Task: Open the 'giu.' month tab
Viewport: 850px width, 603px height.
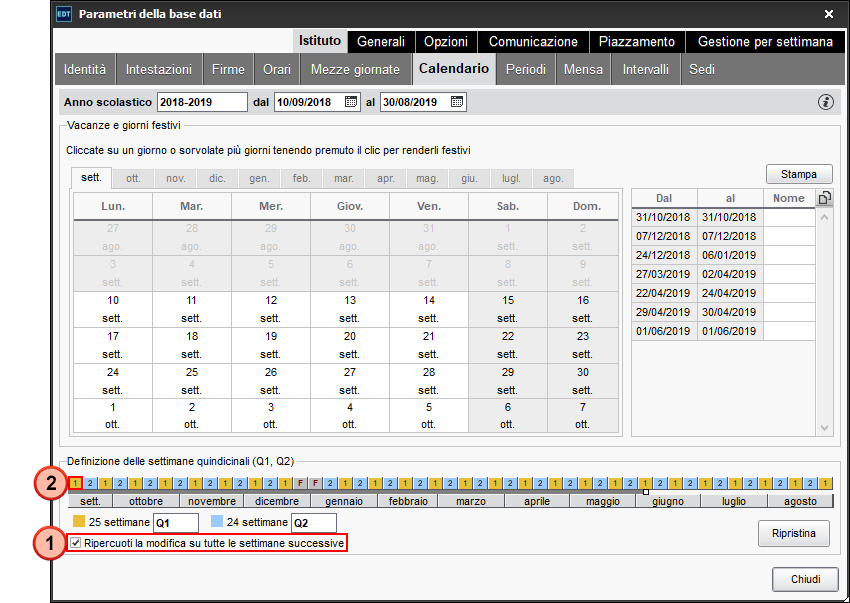Action: pos(469,178)
